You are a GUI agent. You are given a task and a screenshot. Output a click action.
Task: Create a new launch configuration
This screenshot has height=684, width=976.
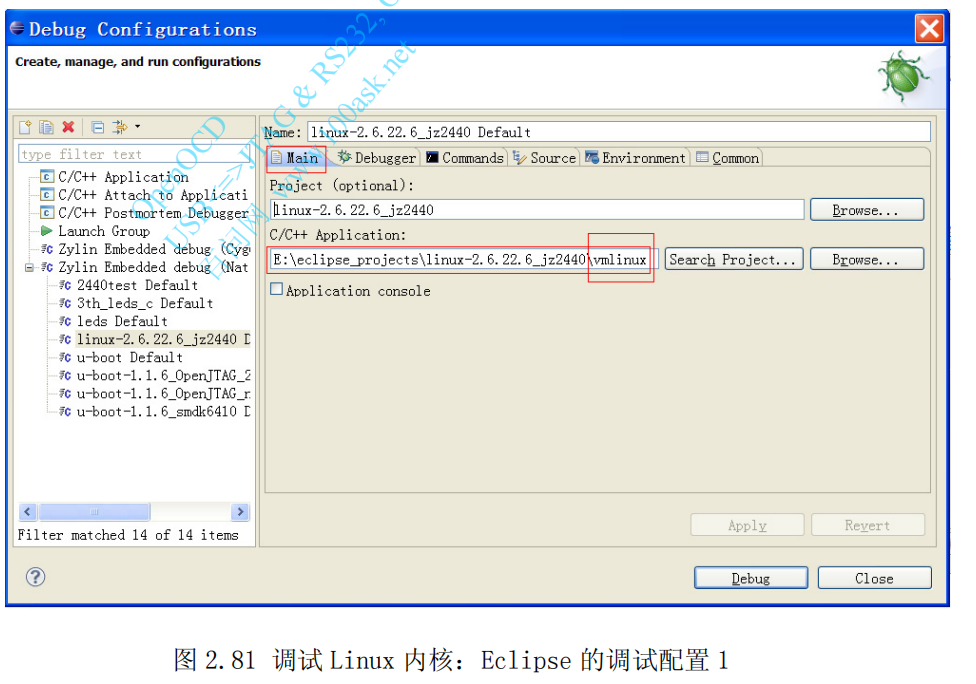point(25,126)
